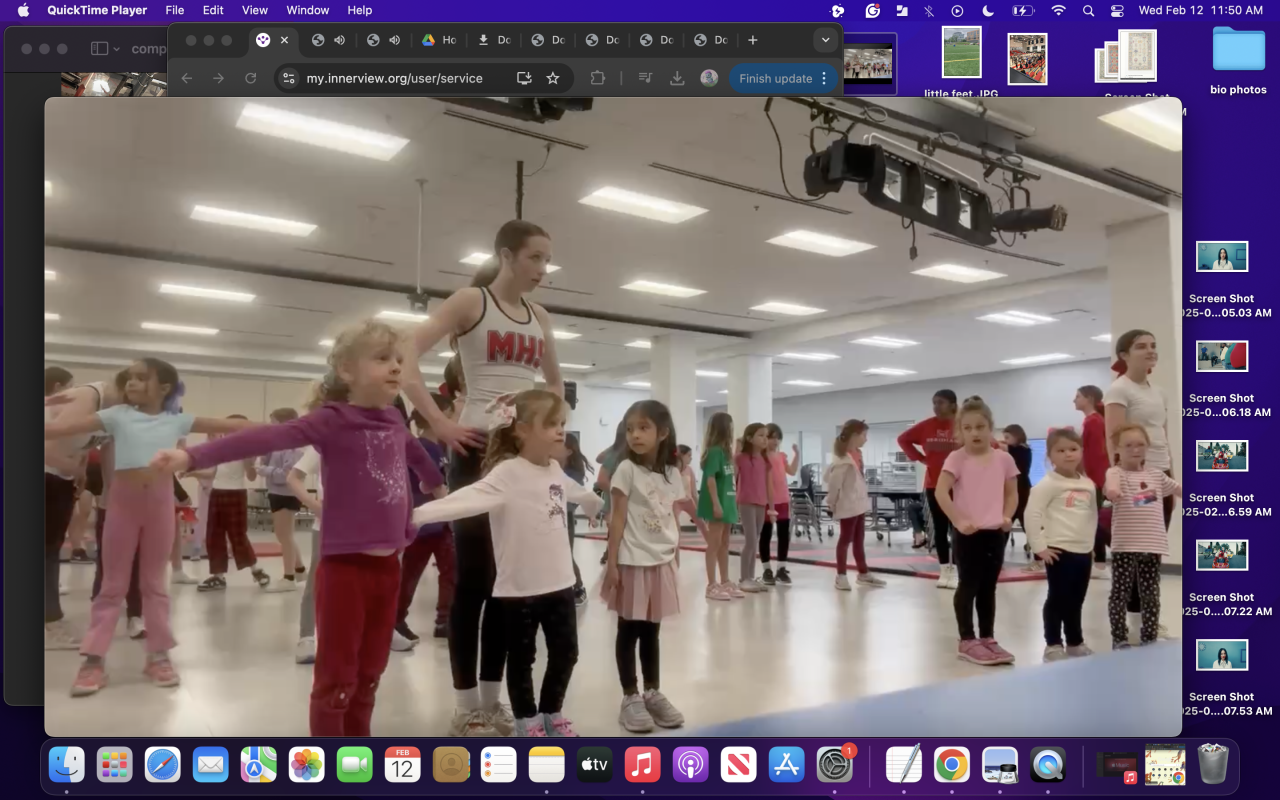This screenshot has width=1280, height=800.
Task: Toggle Focus mode moon icon in menu bar
Action: pos(988,10)
